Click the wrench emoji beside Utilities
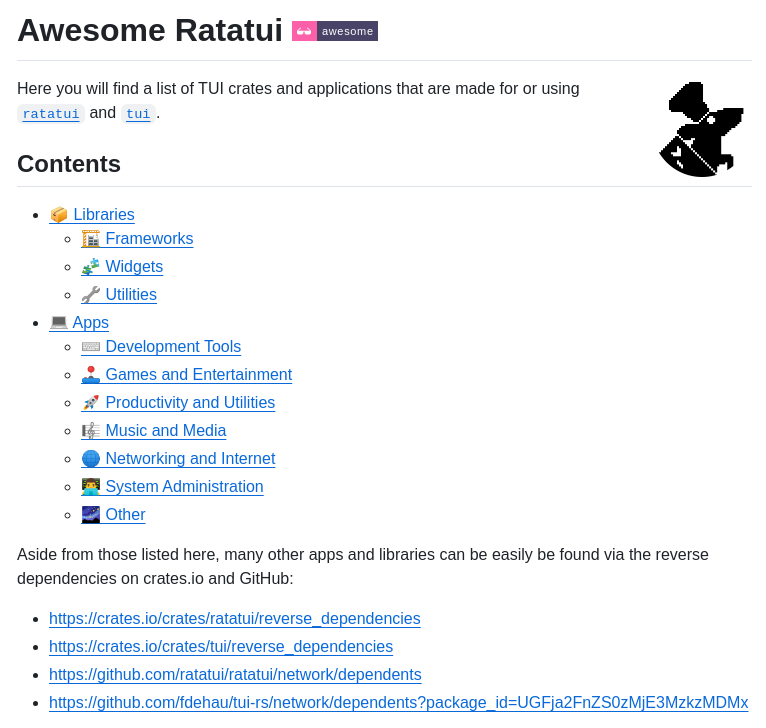The image size is (766, 728). click(x=91, y=295)
